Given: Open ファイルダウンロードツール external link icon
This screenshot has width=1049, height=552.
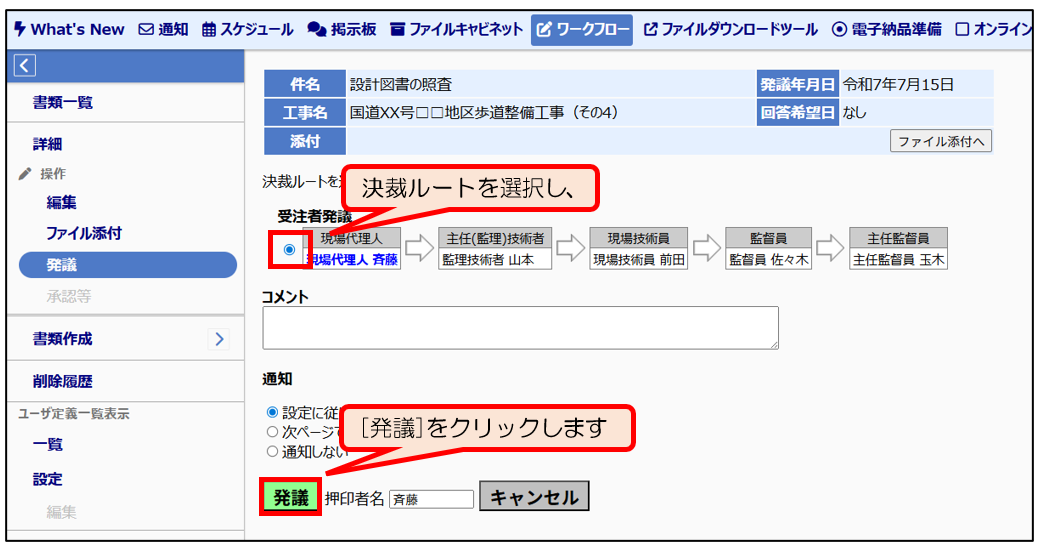Looking at the screenshot, I should click(x=650, y=30).
